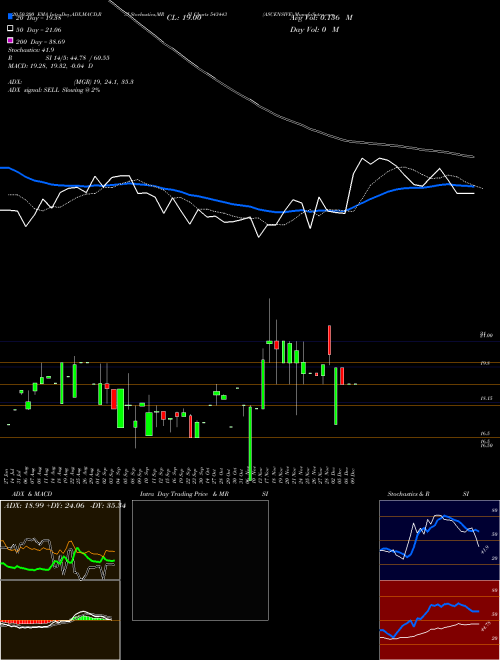Click the white 50 Day EMA legend swatch
This screenshot has height=660, width=500.
(x=10, y=29)
